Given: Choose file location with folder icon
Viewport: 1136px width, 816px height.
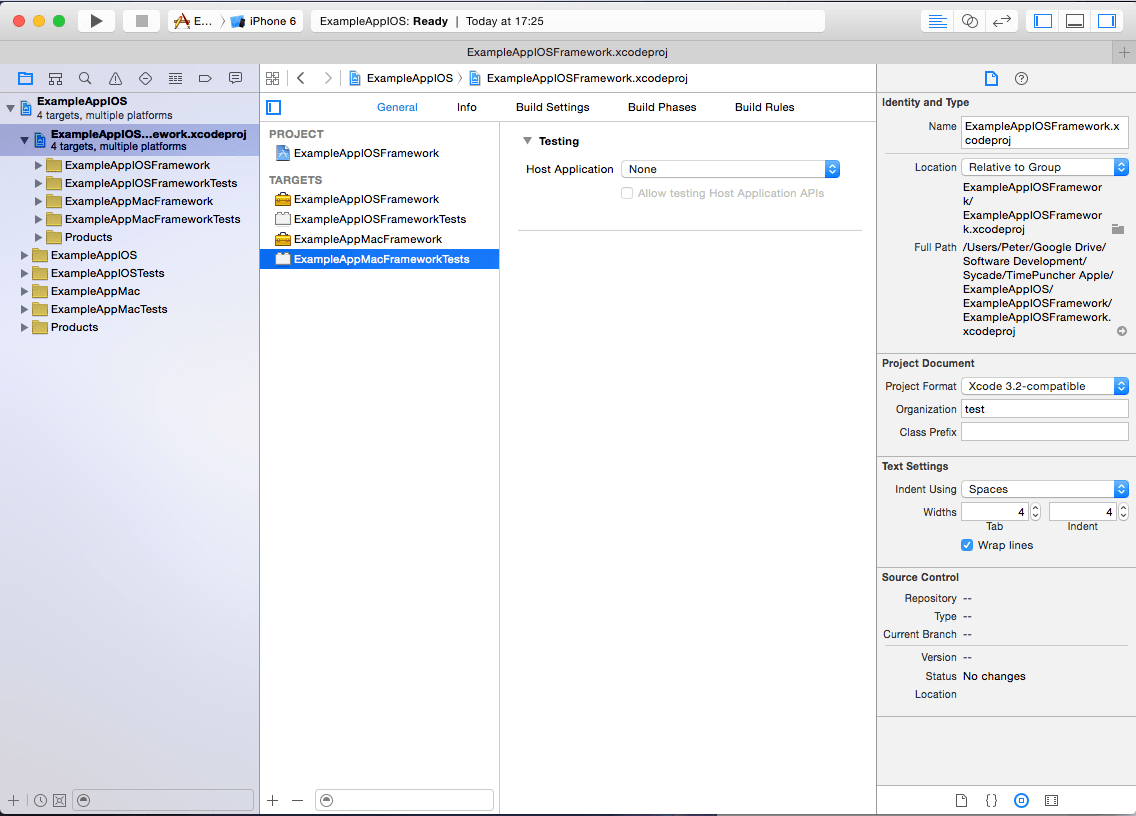Looking at the screenshot, I should click(1118, 229).
